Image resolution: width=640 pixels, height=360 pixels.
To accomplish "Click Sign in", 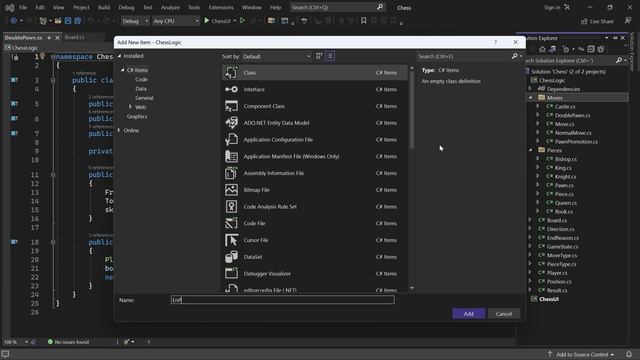I will [x=556, y=7].
